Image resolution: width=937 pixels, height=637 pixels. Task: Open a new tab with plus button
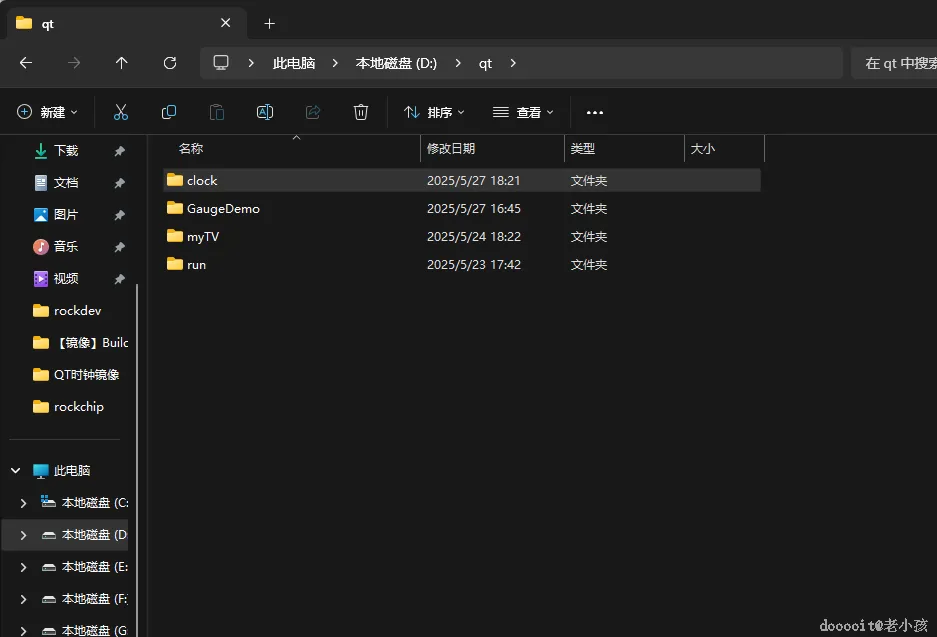coord(270,23)
